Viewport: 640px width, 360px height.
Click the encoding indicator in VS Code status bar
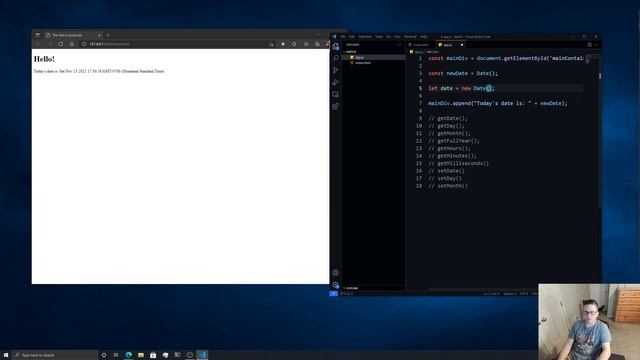(x=524, y=293)
